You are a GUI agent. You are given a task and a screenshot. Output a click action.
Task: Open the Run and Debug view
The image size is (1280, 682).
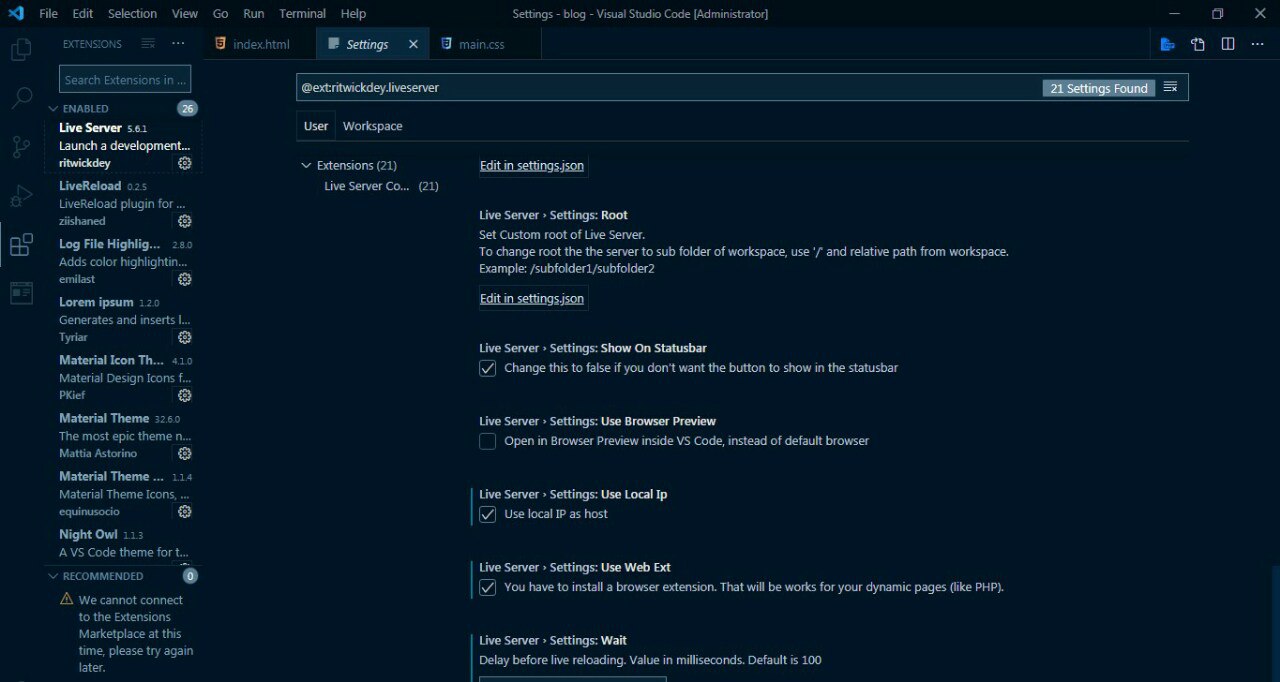(x=21, y=196)
